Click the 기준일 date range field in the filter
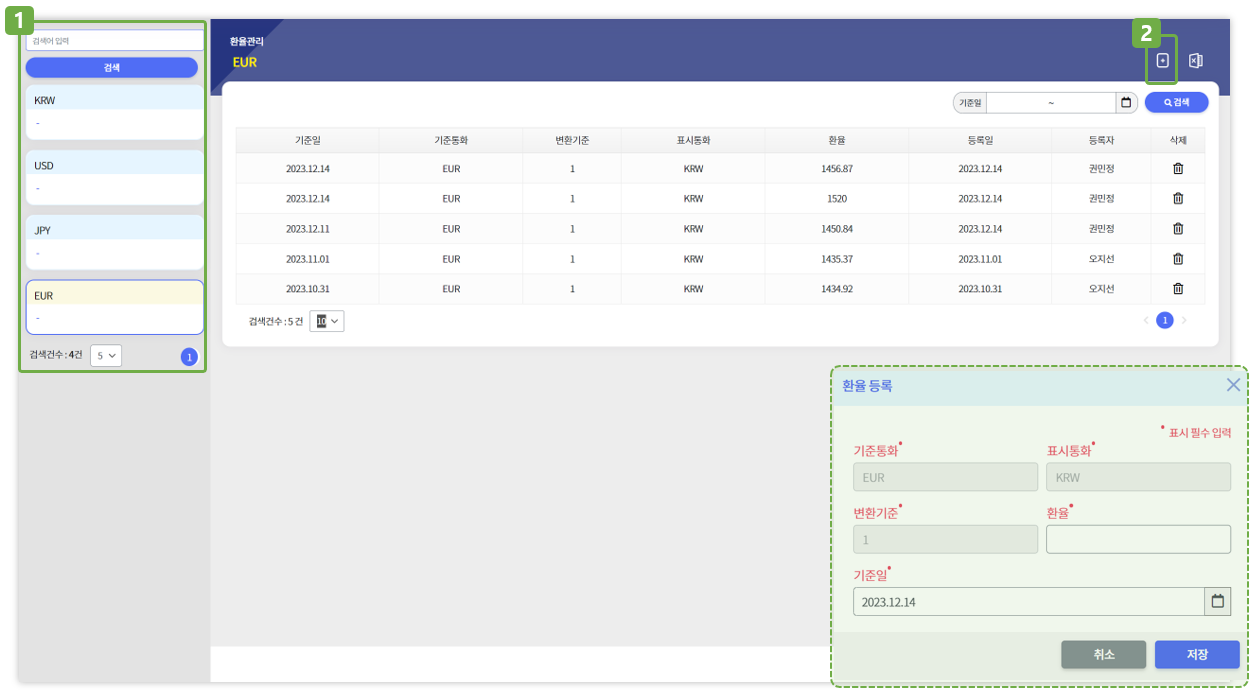This screenshot has height=691, width=1249. point(1051,102)
